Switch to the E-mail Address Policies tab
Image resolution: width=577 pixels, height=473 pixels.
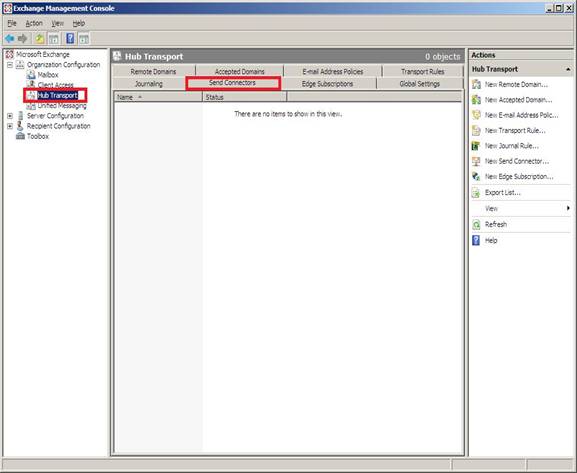(x=333, y=71)
